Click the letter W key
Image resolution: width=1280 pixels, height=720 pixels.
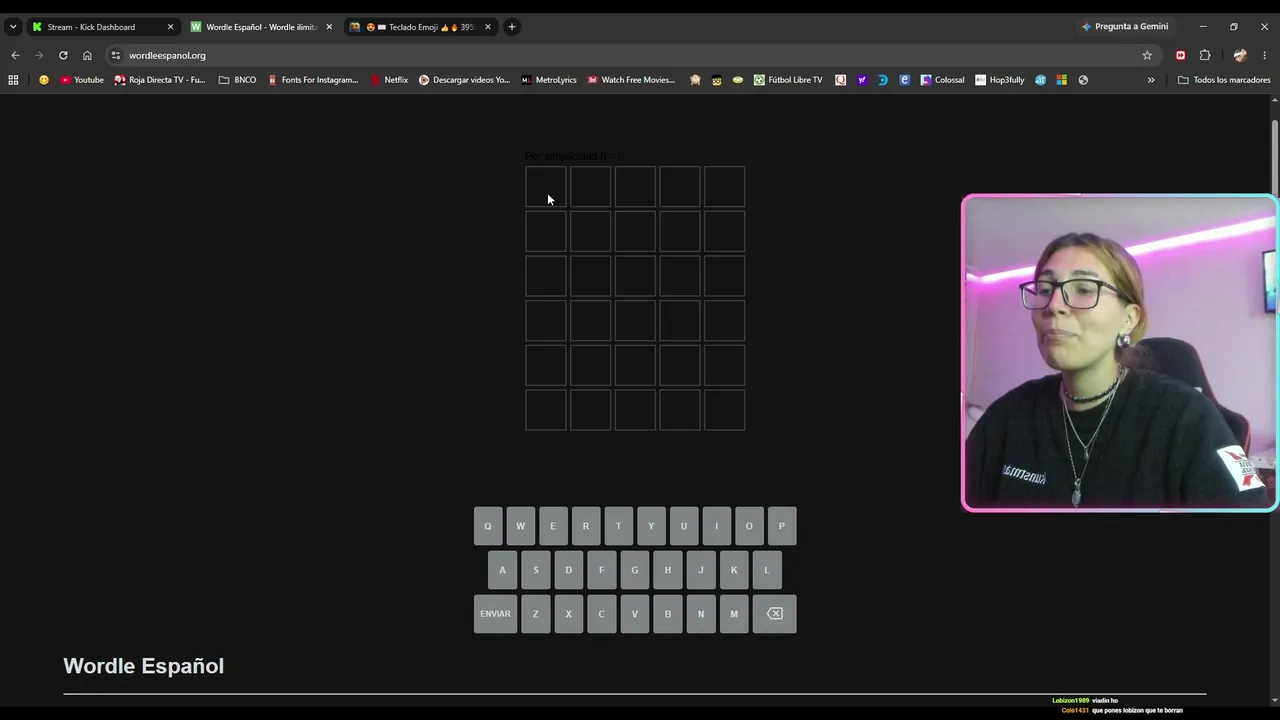(x=520, y=526)
